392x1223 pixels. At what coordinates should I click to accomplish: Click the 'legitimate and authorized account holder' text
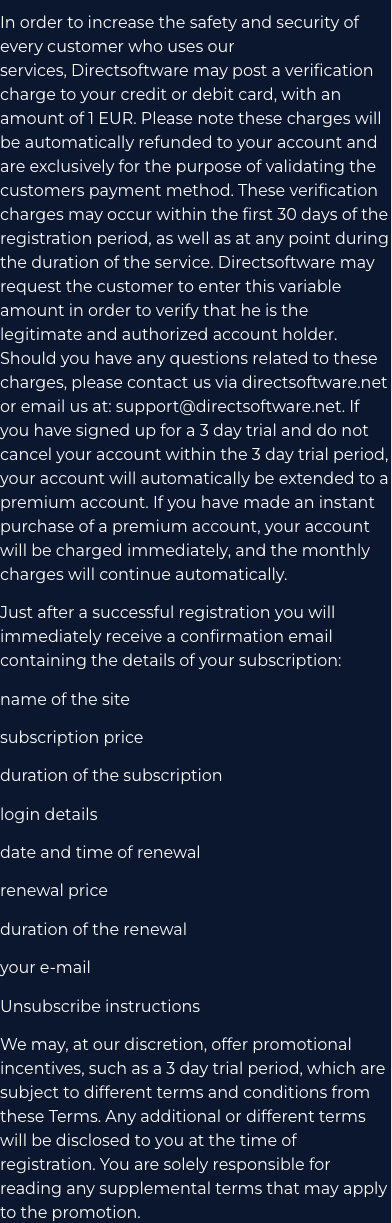tap(168, 334)
